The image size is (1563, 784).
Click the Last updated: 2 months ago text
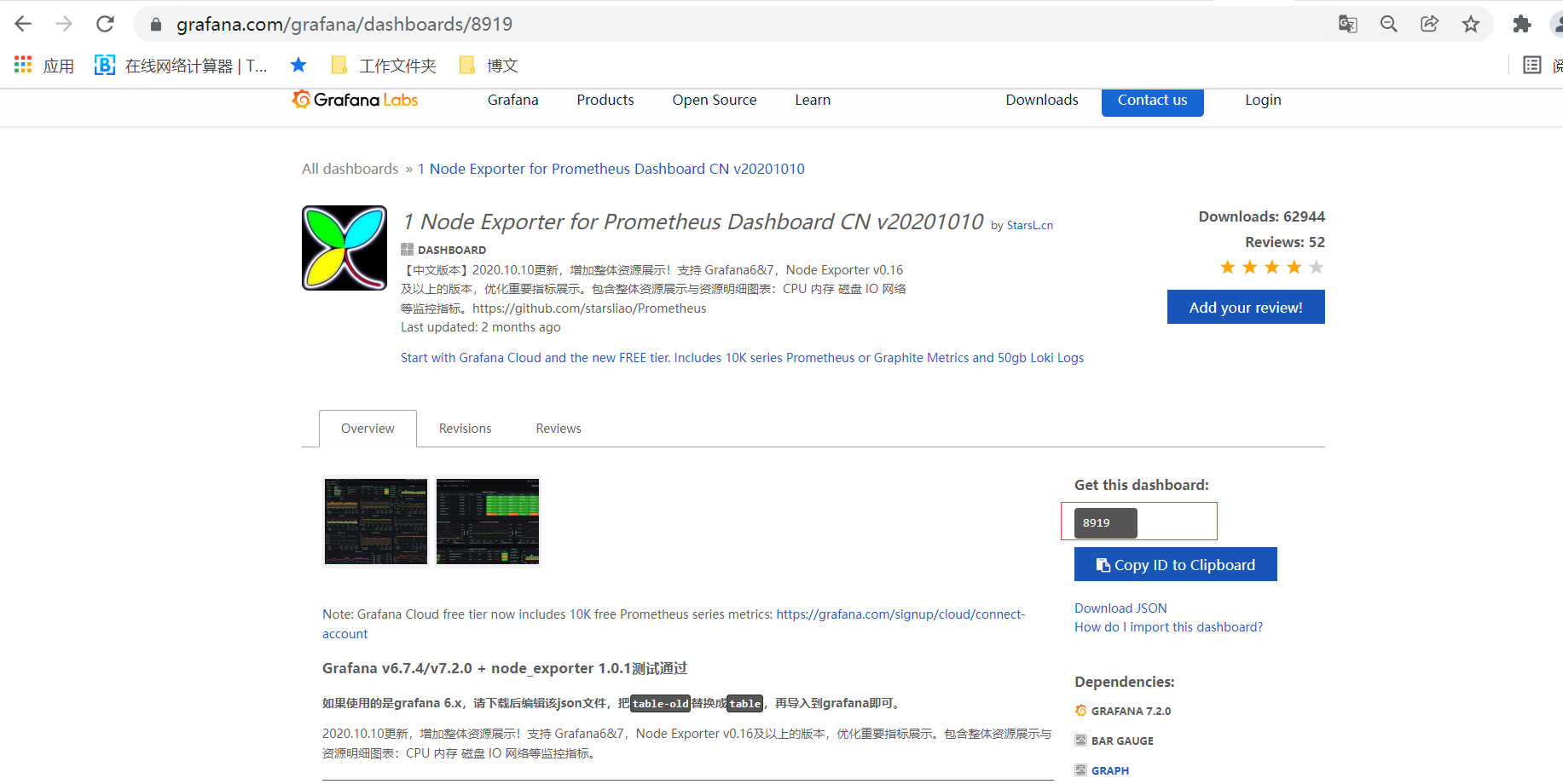pyautogui.click(x=481, y=327)
